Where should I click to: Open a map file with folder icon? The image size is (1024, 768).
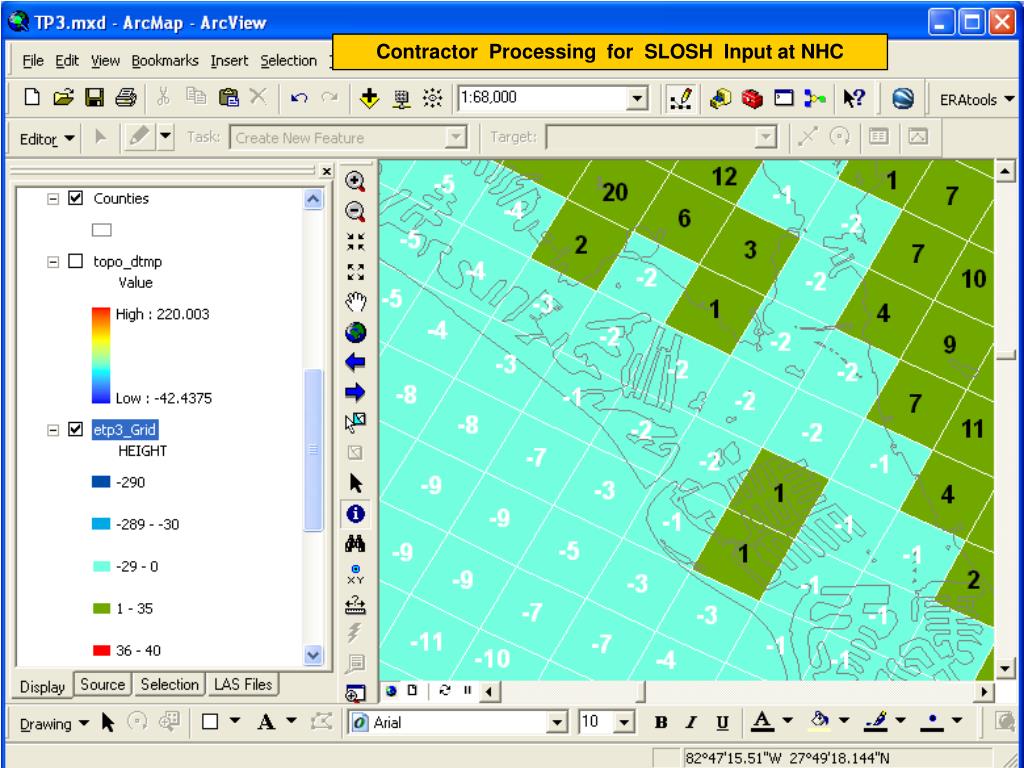63,98
